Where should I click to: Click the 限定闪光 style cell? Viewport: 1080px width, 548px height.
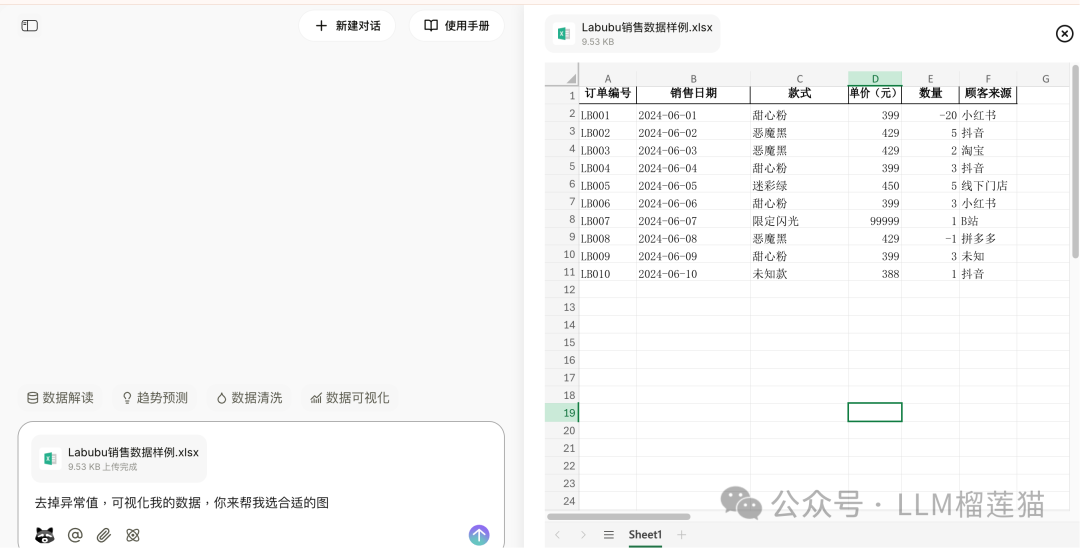tap(800, 221)
